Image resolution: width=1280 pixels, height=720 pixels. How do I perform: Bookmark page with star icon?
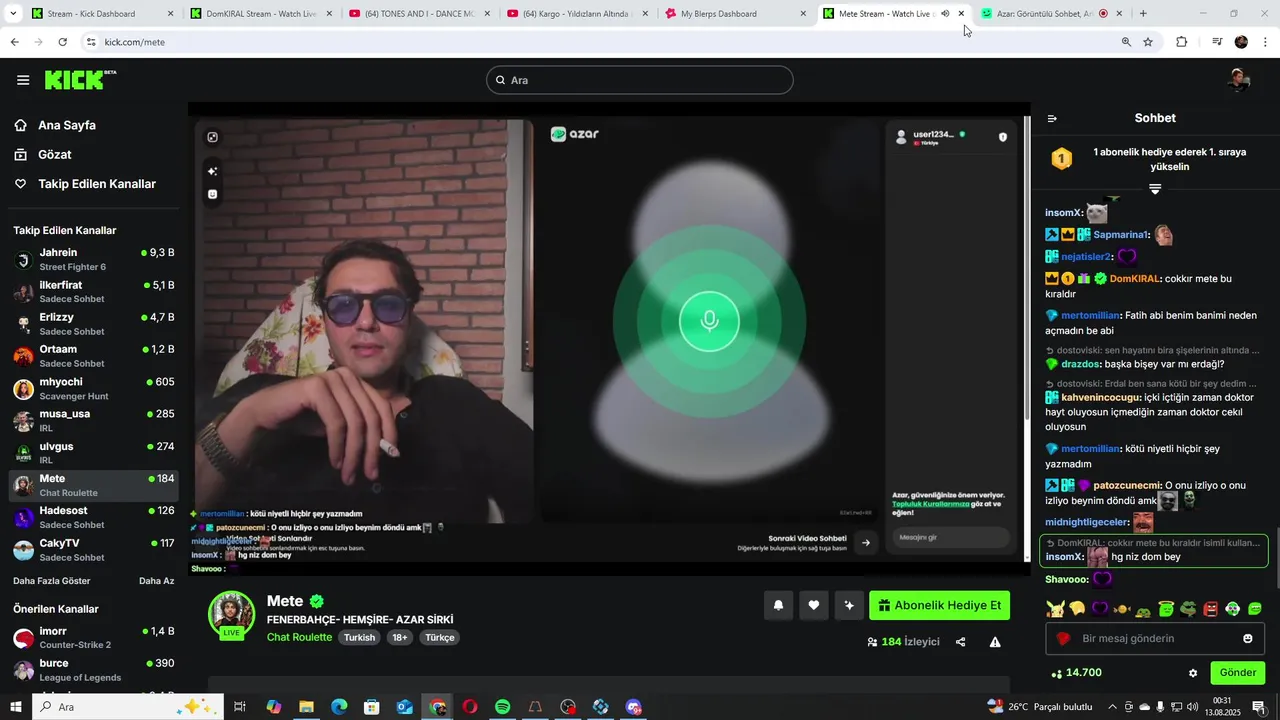1148,42
